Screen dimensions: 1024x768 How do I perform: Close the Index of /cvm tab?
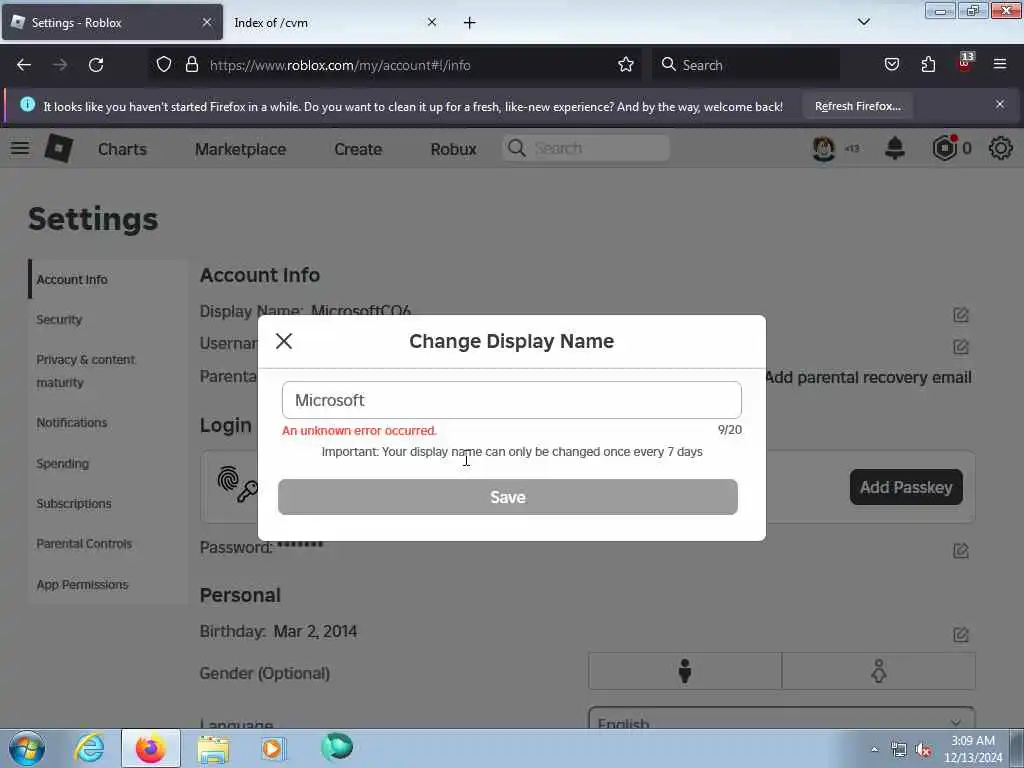(x=432, y=22)
